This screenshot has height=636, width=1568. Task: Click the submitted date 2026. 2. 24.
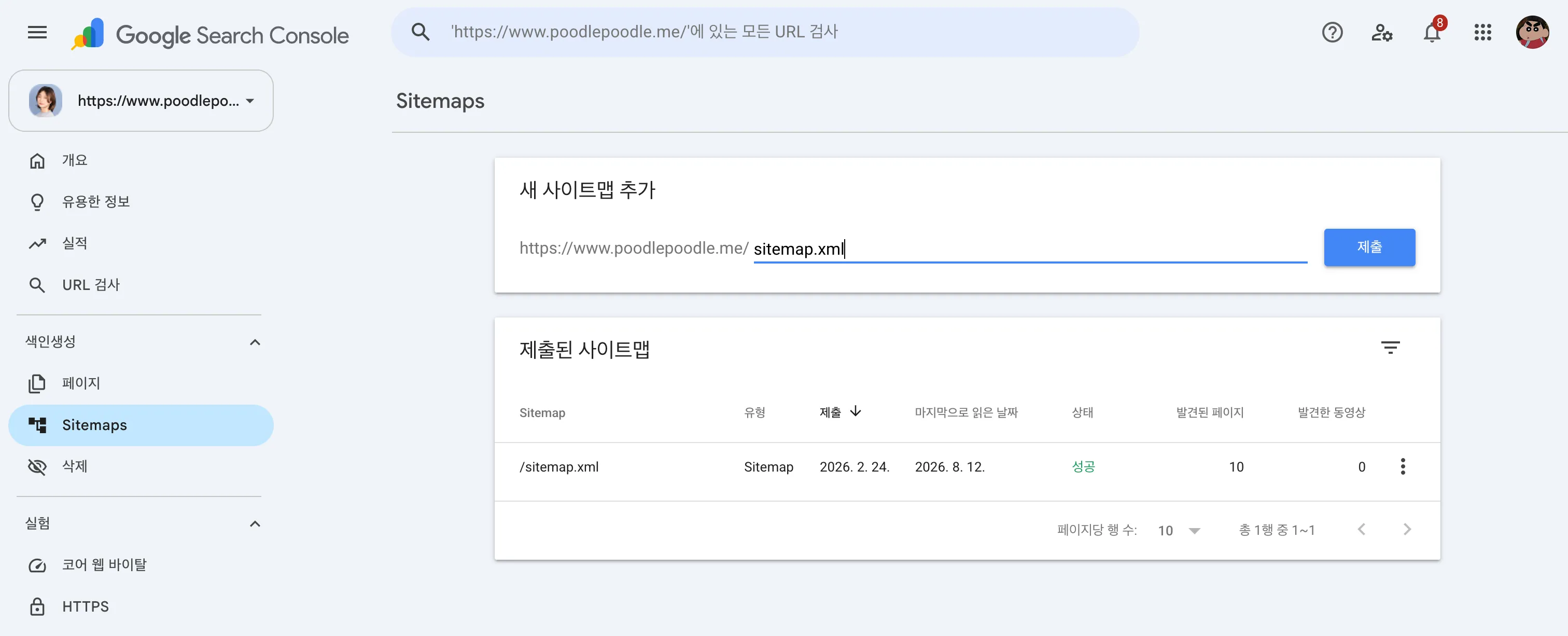[x=854, y=467]
